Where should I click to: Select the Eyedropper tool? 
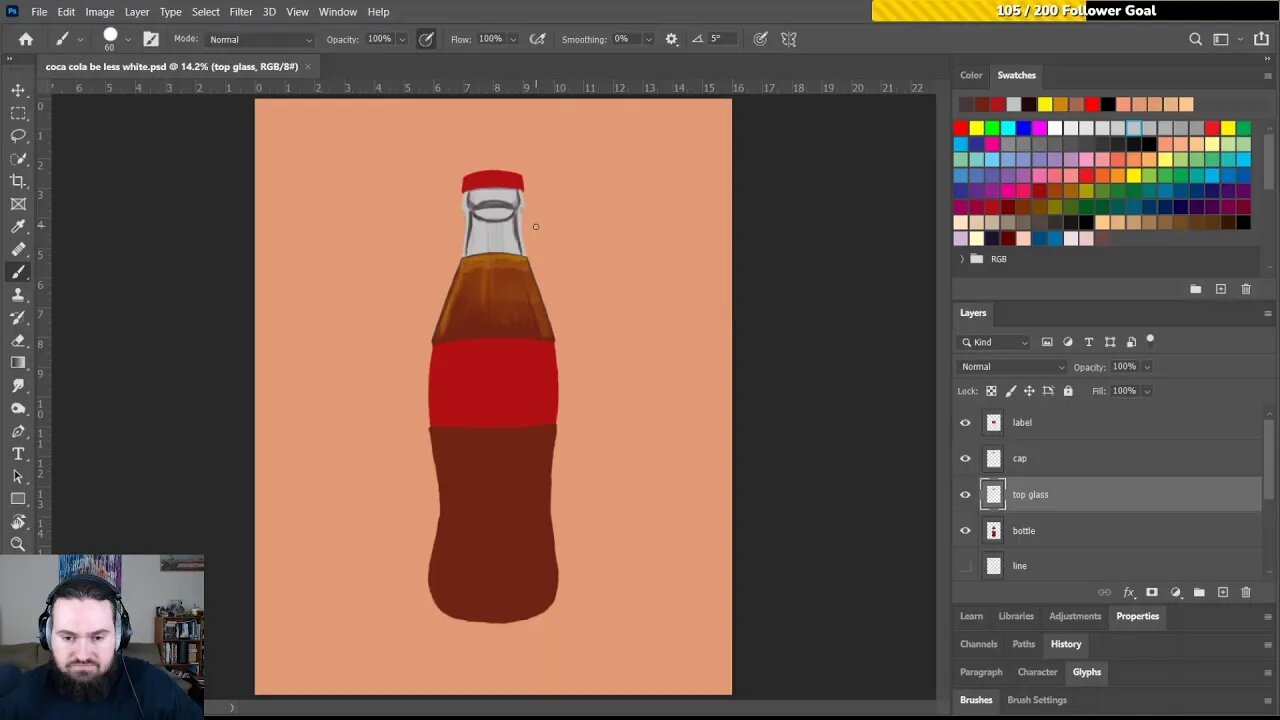pyautogui.click(x=18, y=227)
